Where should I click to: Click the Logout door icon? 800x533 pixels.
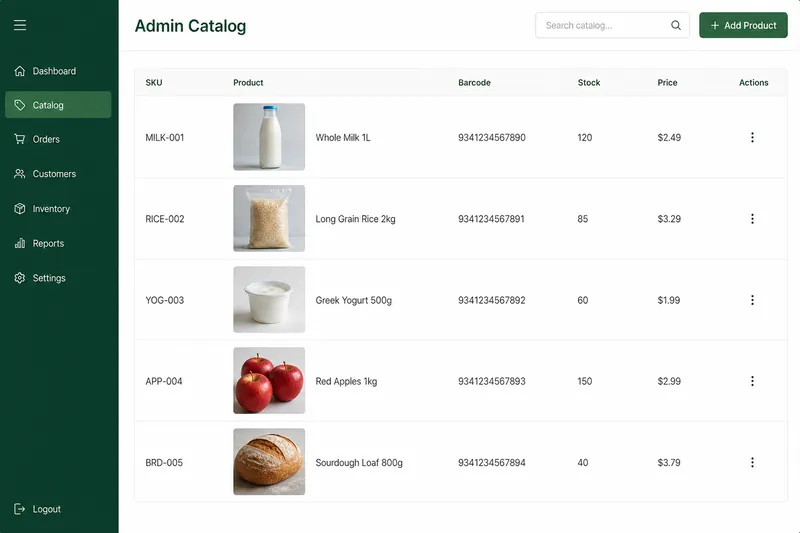click(19, 509)
